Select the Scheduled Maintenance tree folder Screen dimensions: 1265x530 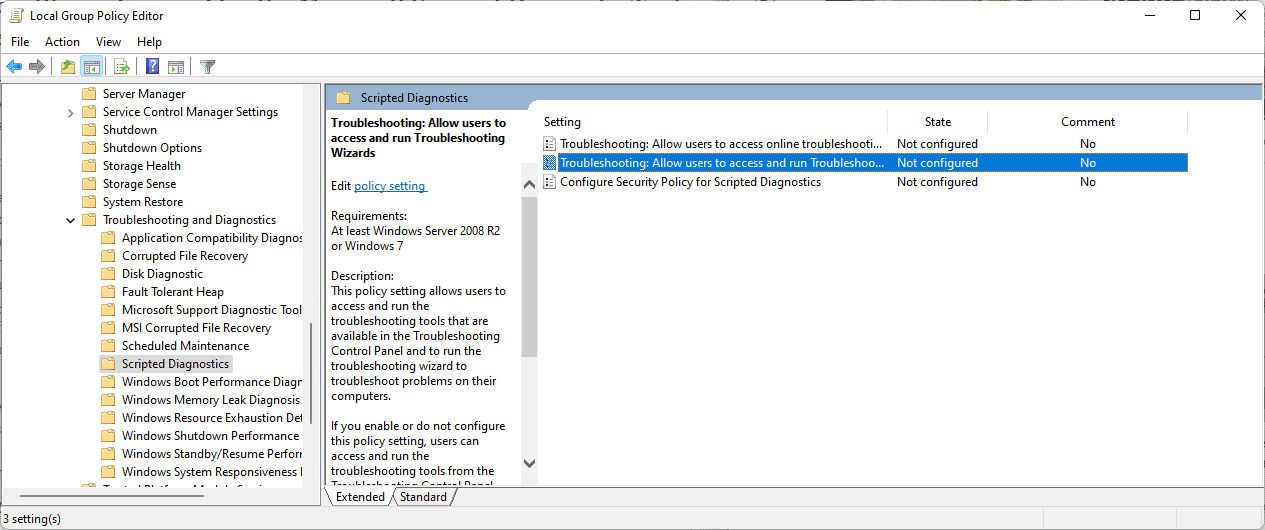click(x=185, y=346)
